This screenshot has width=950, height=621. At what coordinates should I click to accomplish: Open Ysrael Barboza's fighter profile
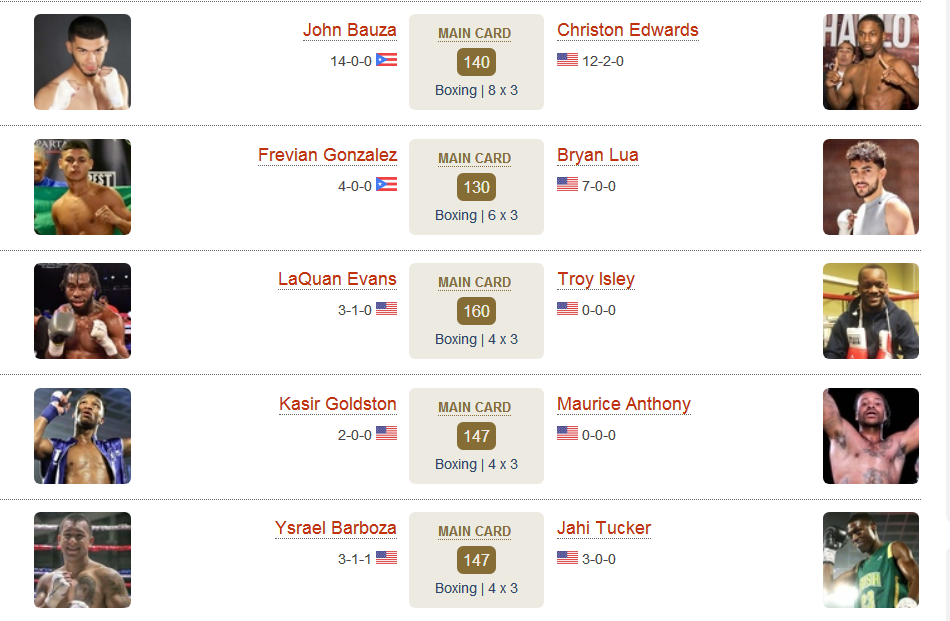(x=336, y=528)
